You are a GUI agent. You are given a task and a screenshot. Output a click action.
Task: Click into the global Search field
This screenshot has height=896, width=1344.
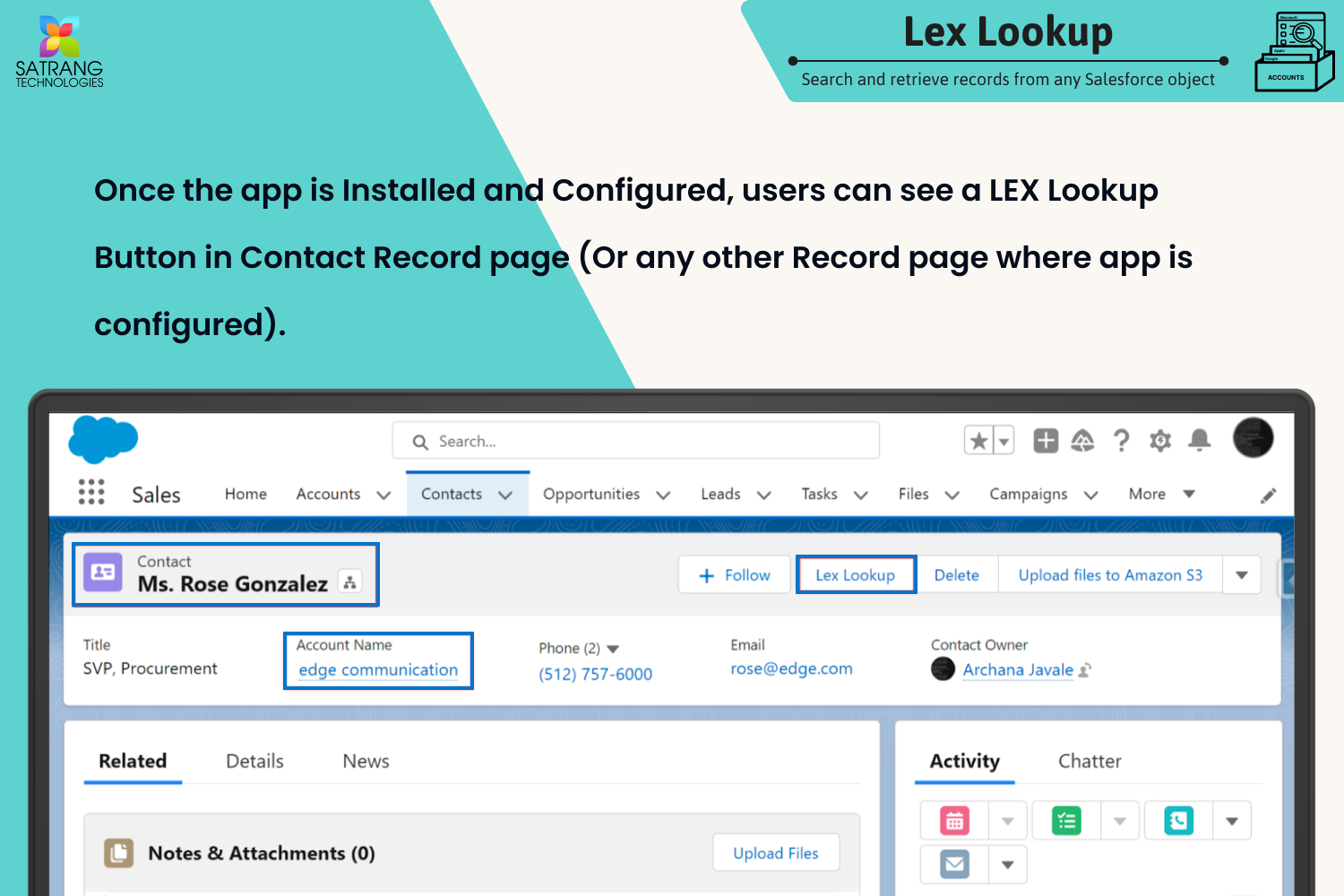635,441
